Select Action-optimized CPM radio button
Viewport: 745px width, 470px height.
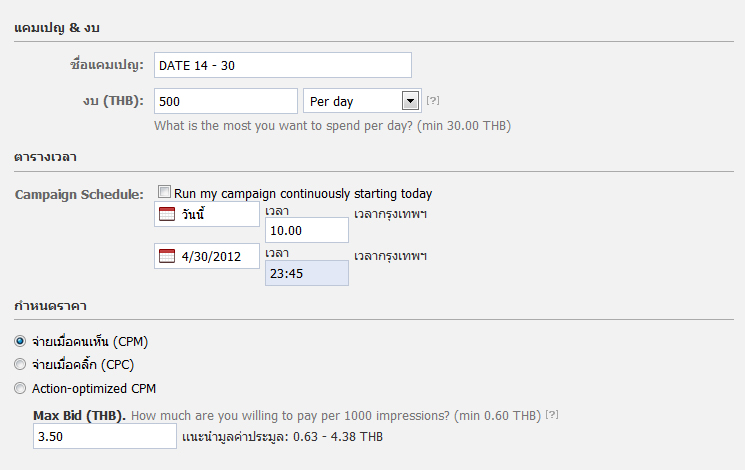click(x=20, y=388)
